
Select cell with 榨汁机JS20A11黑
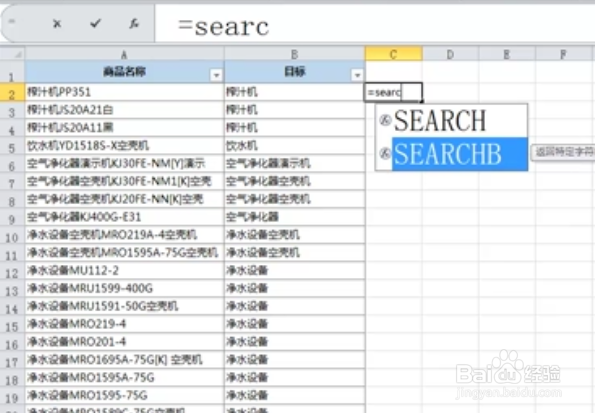click(124, 128)
